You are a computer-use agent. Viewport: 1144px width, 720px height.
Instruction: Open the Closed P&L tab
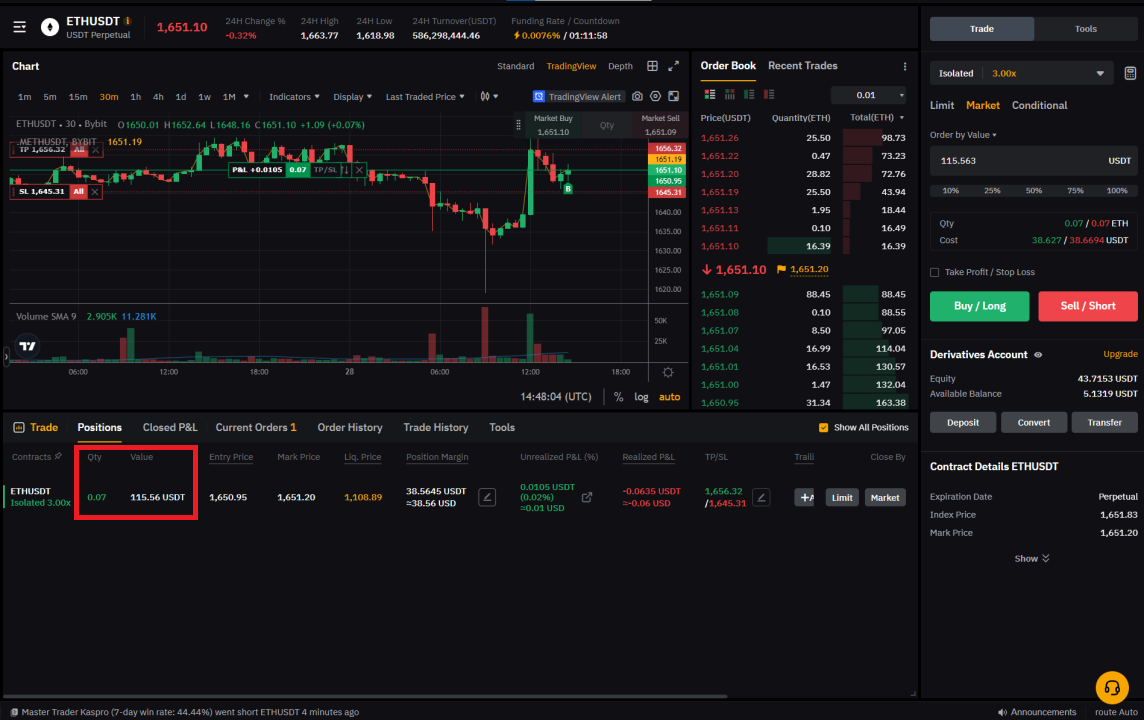(170, 427)
